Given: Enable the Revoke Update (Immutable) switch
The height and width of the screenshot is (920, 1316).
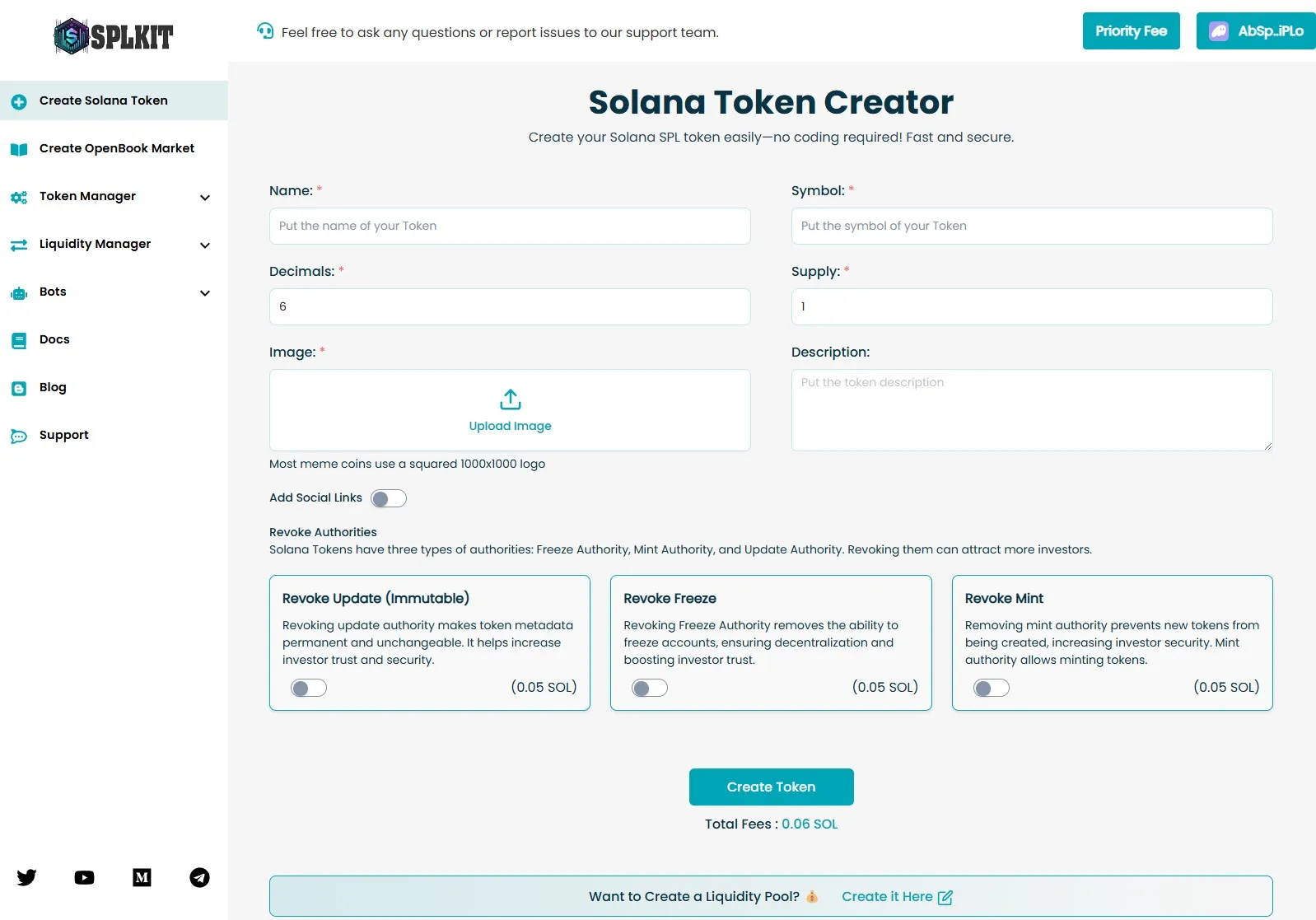Looking at the screenshot, I should [309, 688].
